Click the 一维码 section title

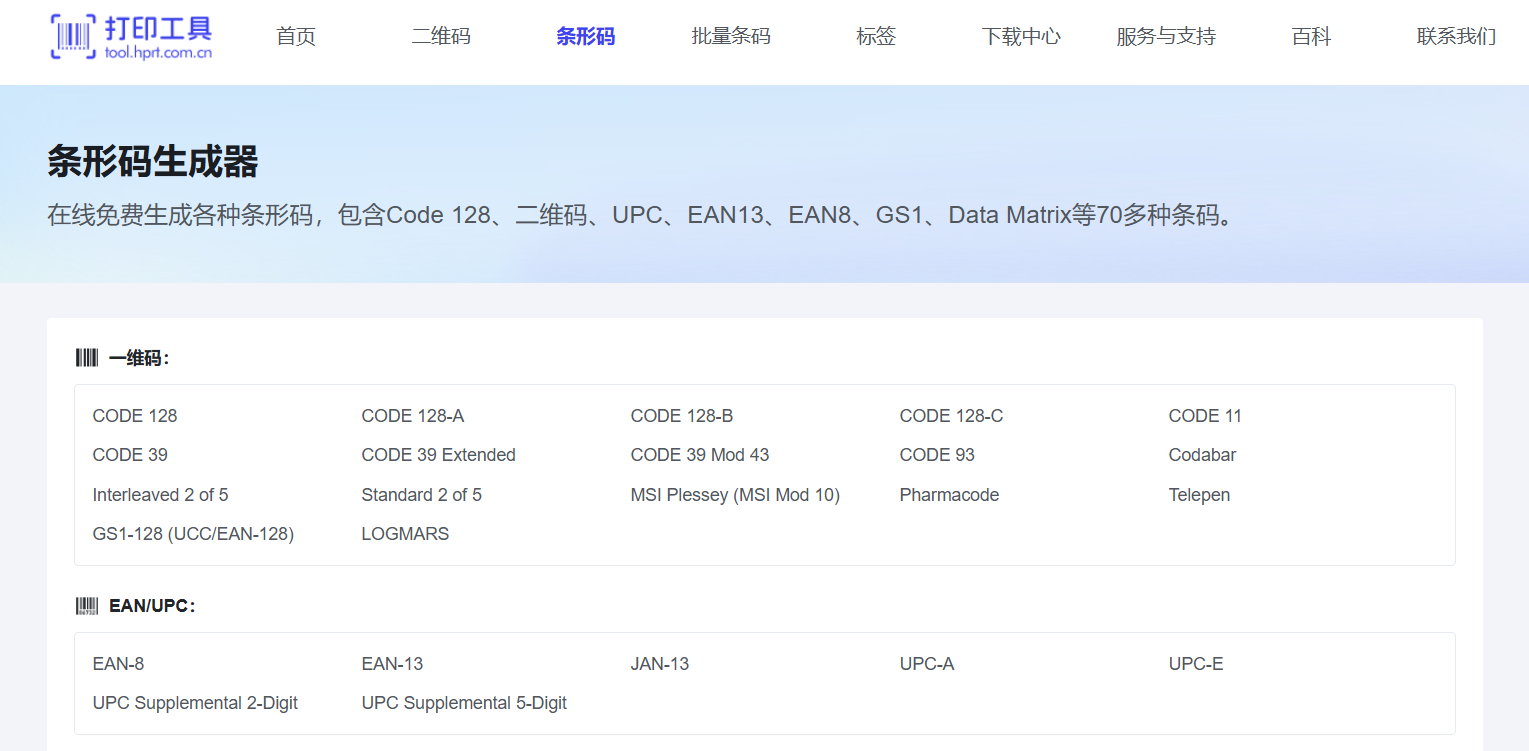pos(139,358)
